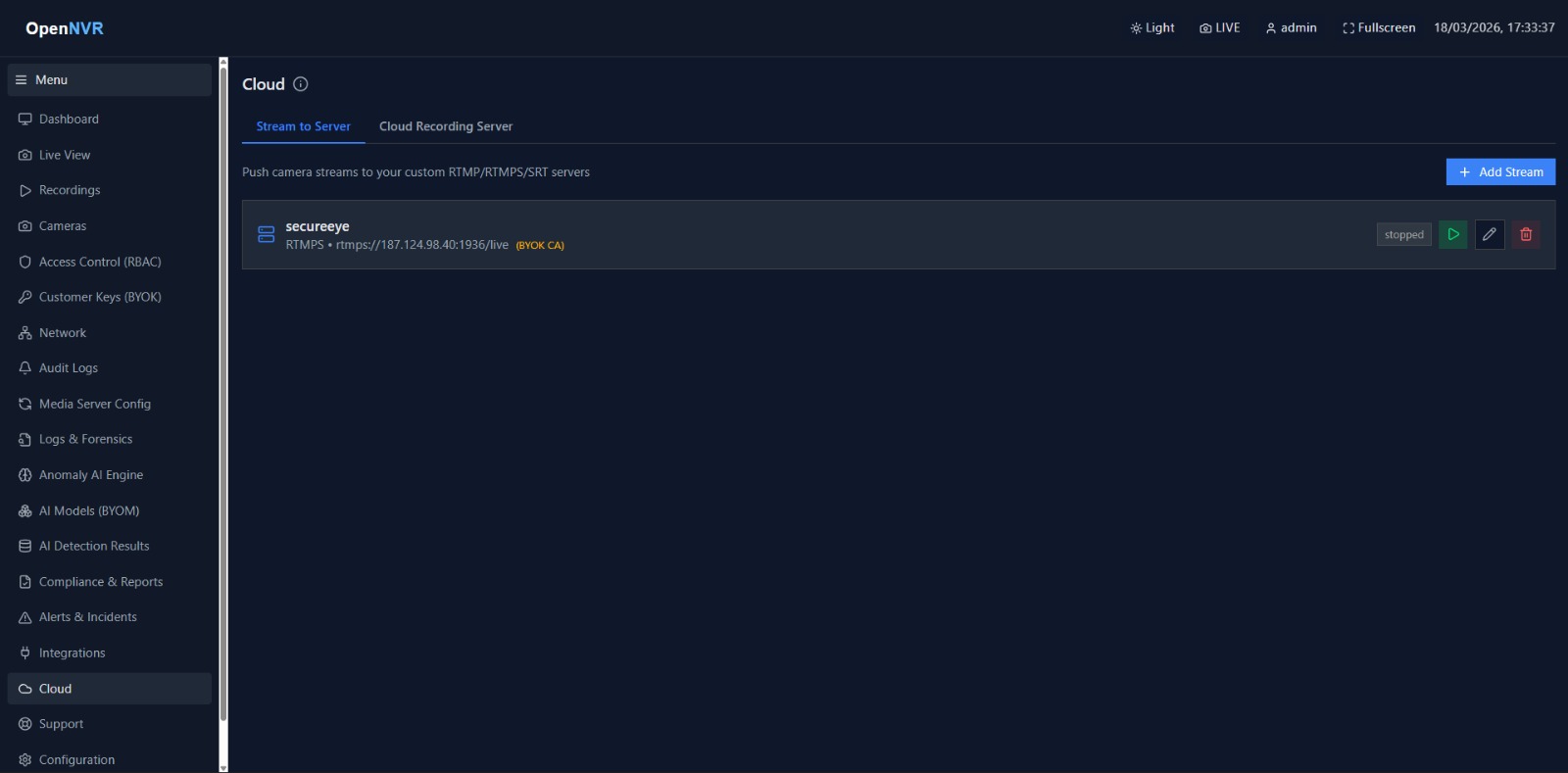Delete the secureeye stream with trash icon
Screen dimensions: 1568x773
pos(1526,234)
